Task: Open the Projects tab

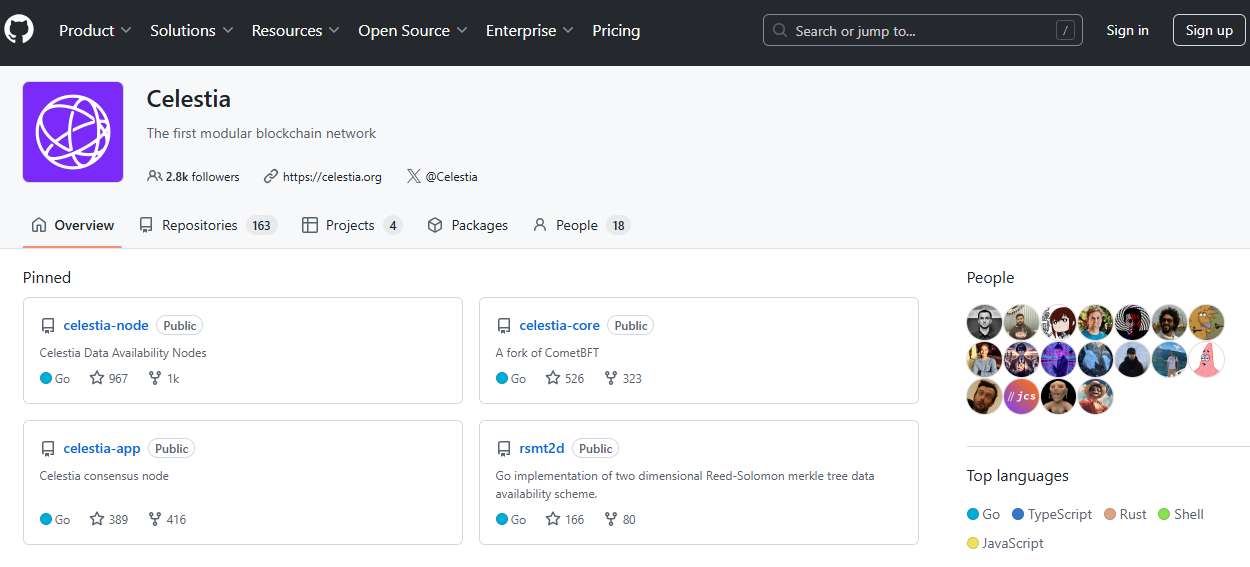Action: [x=352, y=225]
